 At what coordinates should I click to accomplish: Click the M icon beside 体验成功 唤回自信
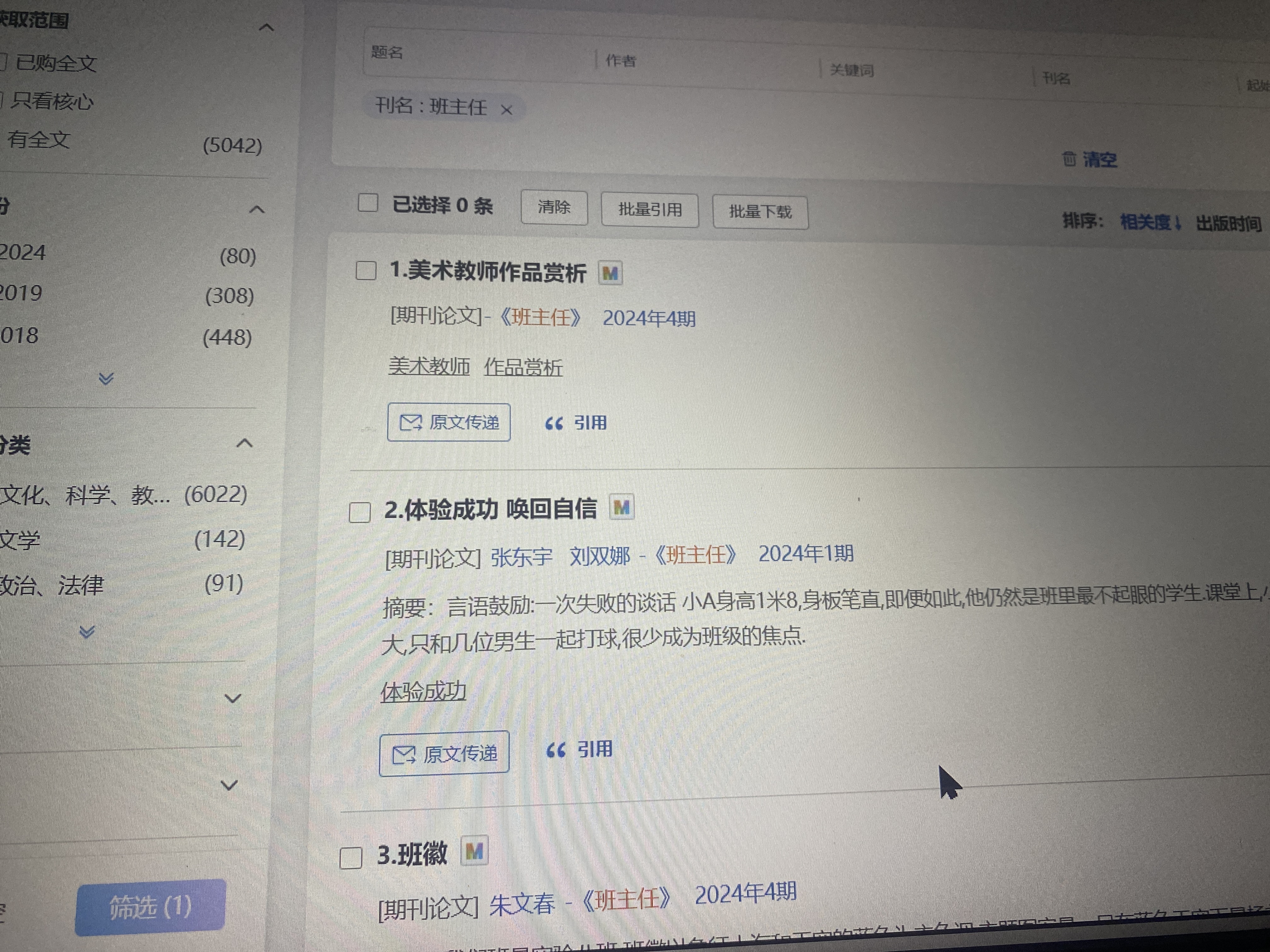pos(621,507)
